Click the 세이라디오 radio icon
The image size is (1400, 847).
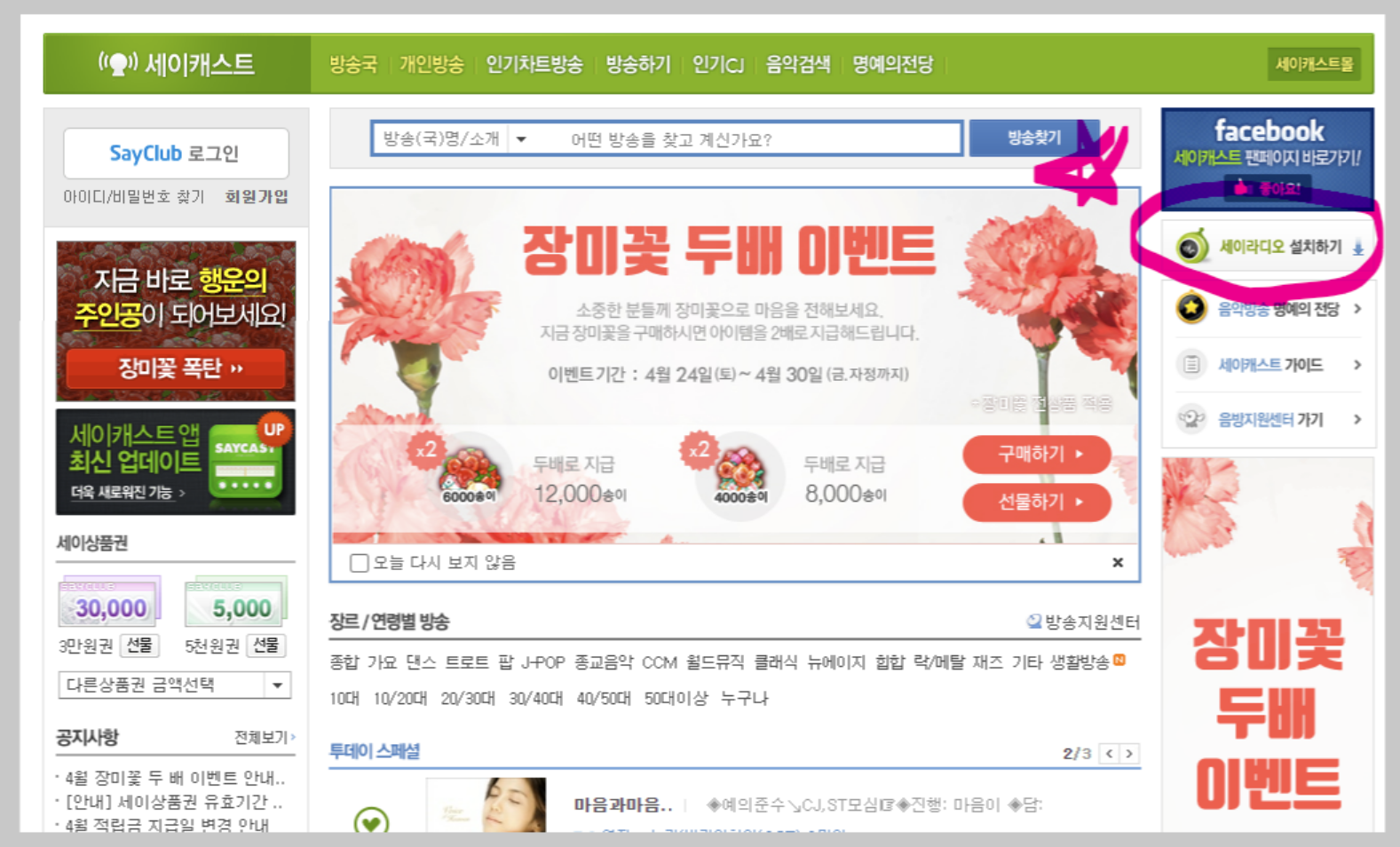[1191, 246]
